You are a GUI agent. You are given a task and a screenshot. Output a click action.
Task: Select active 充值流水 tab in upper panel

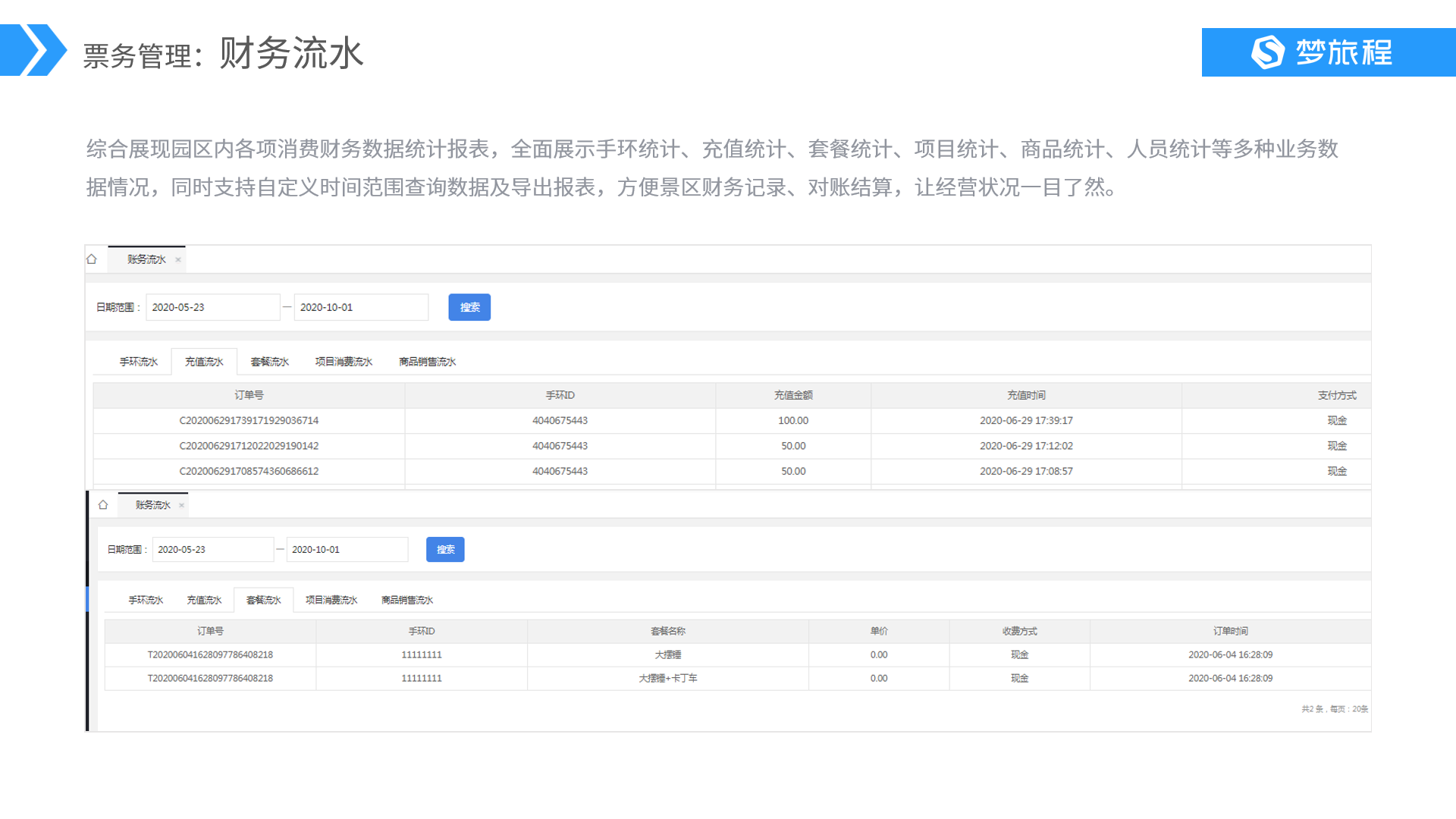(204, 362)
